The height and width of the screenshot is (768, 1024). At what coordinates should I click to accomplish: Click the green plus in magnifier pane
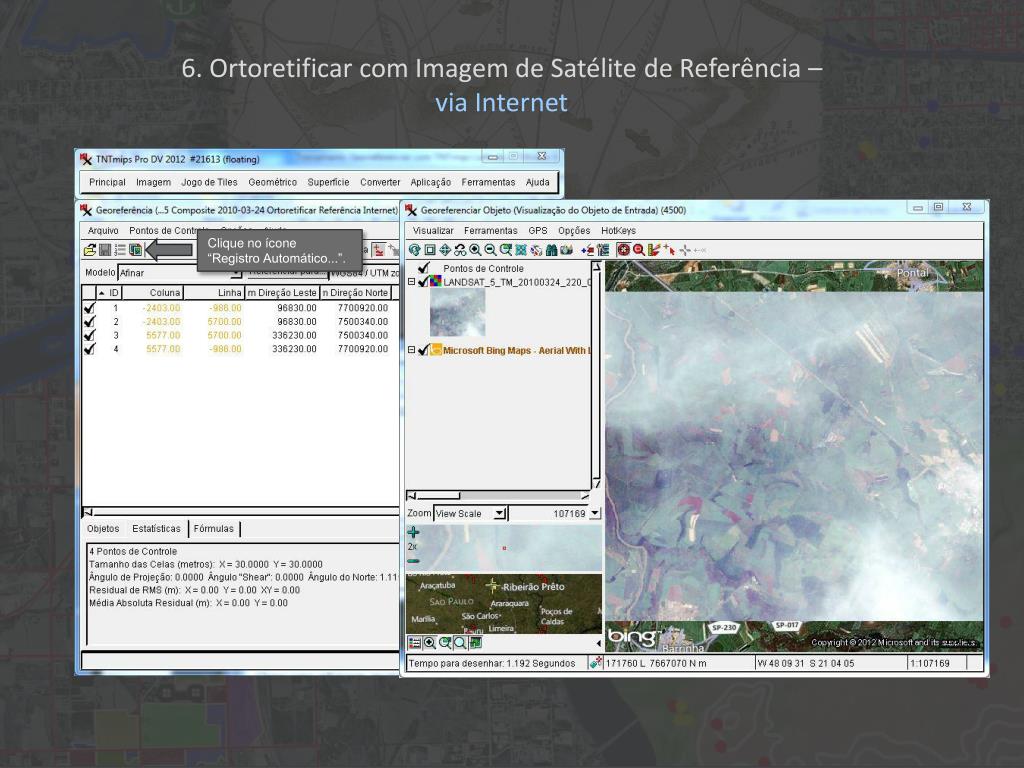tap(413, 532)
